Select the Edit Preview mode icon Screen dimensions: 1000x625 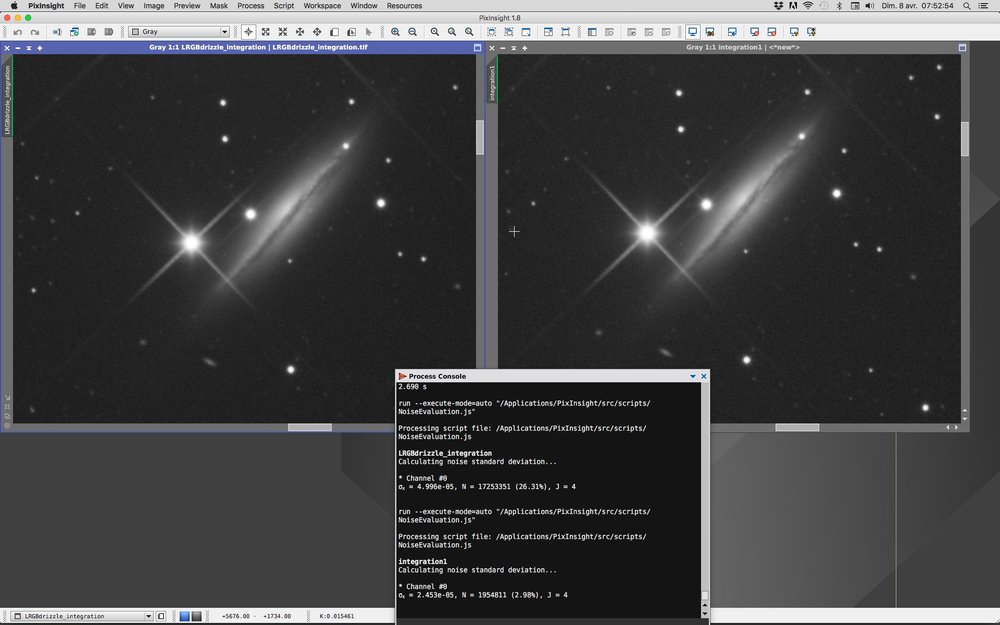click(x=351, y=32)
